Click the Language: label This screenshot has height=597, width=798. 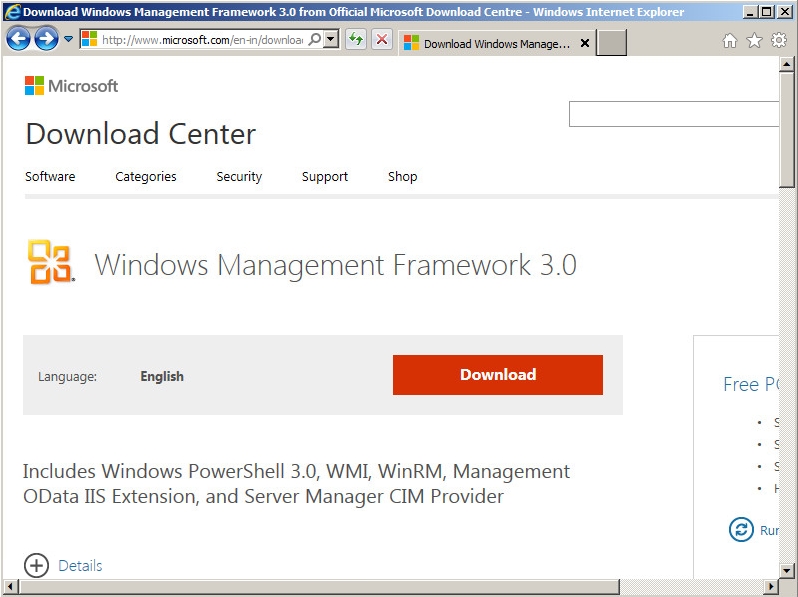68,377
